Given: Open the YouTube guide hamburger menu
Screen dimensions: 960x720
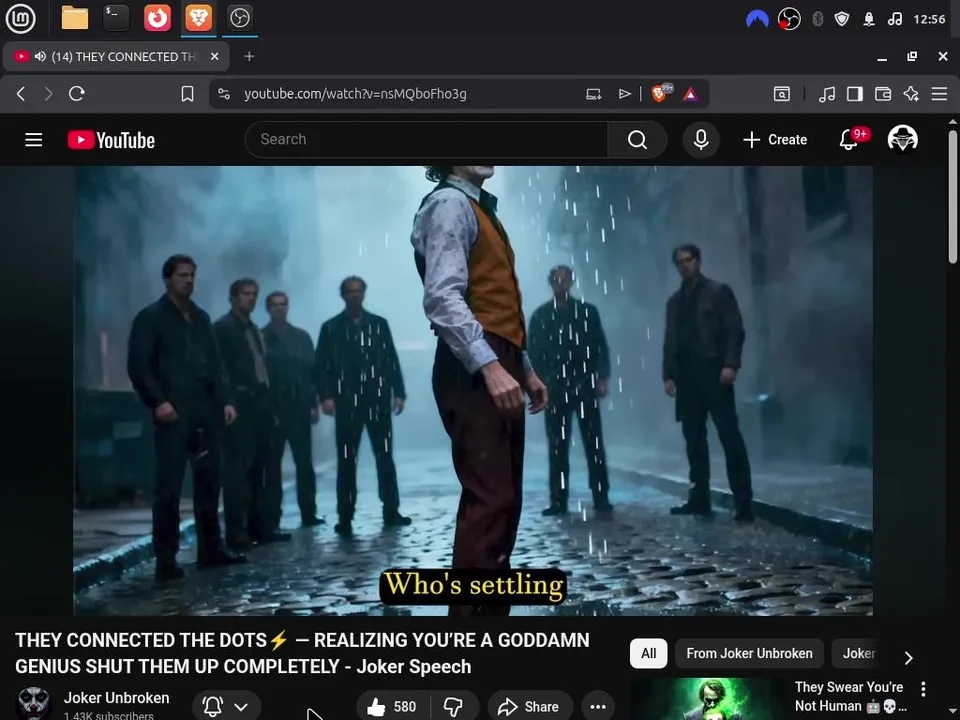Looking at the screenshot, I should [x=34, y=140].
